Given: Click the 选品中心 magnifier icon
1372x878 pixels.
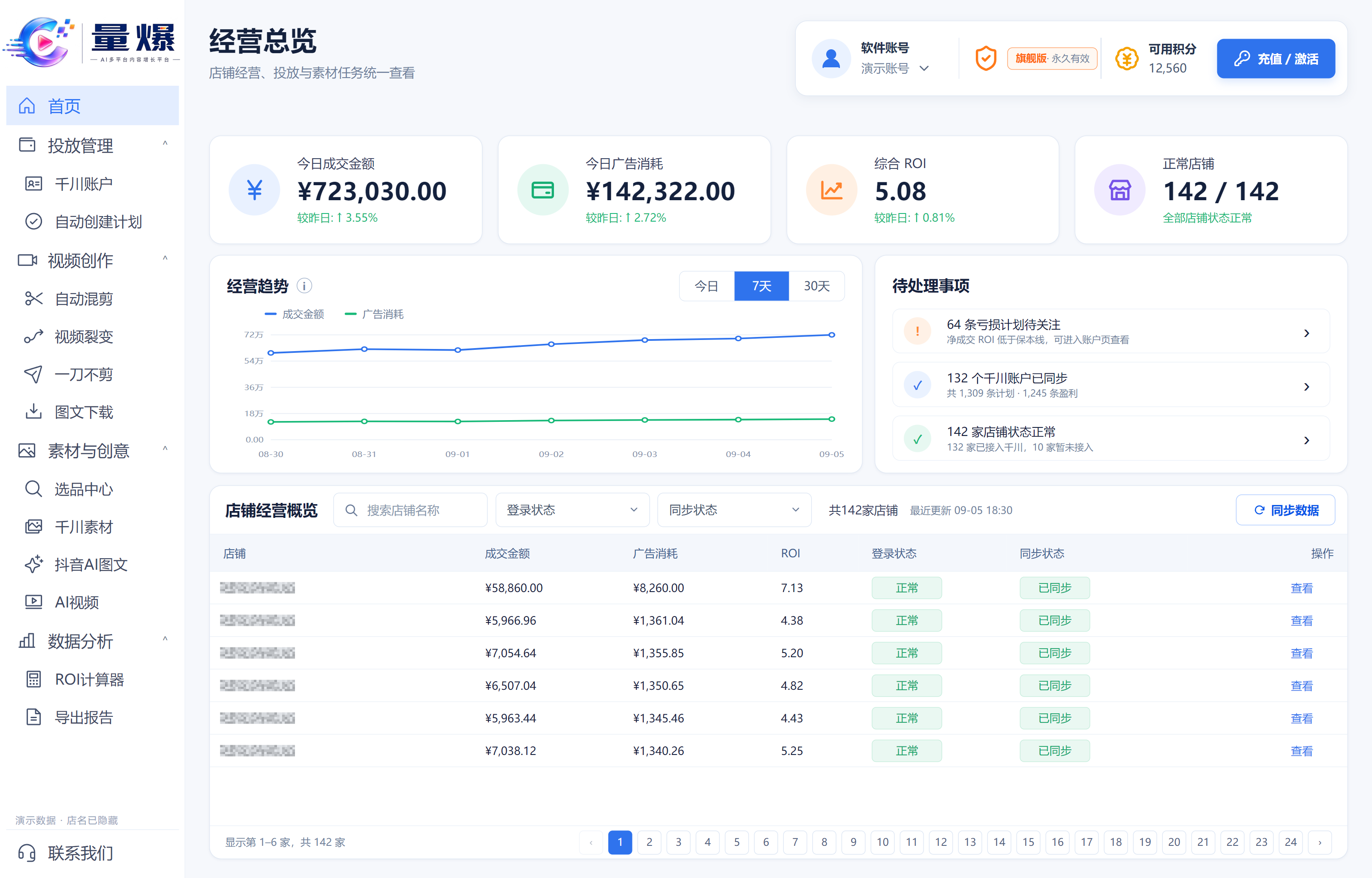Looking at the screenshot, I should pos(33,489).
